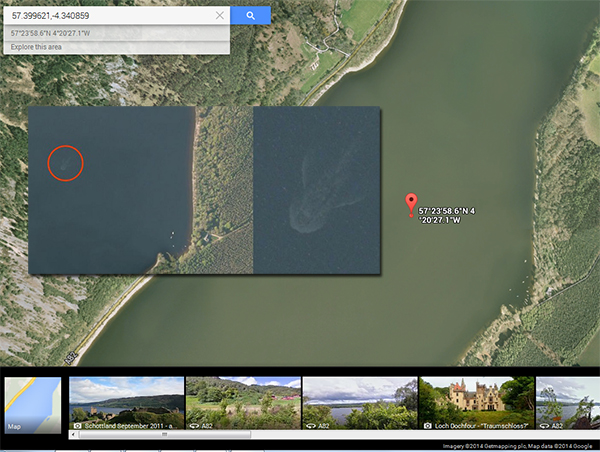Click the pin's coordinate label on the map
The image size is (600, 452).
click(x=446, y=215)
